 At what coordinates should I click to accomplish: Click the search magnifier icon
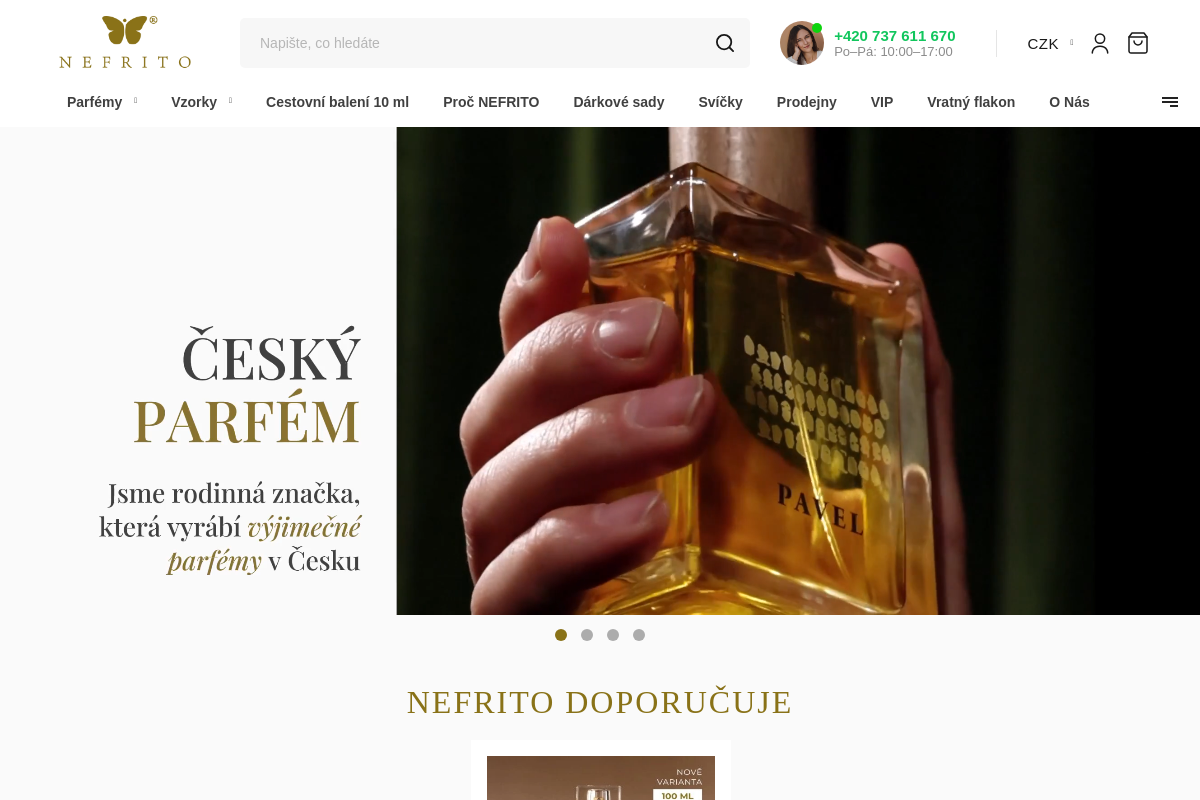point(725,43)
